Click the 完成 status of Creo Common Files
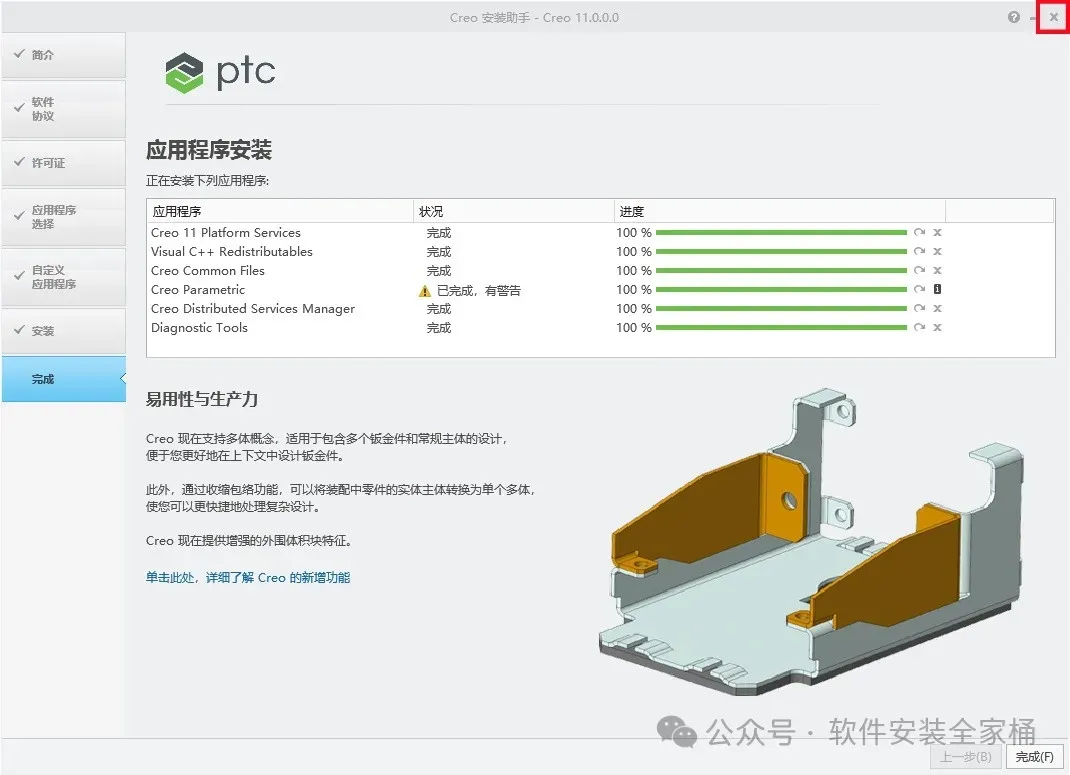Screen dimensions: 1070x775 pyautogui.click(x=439, y=272)
